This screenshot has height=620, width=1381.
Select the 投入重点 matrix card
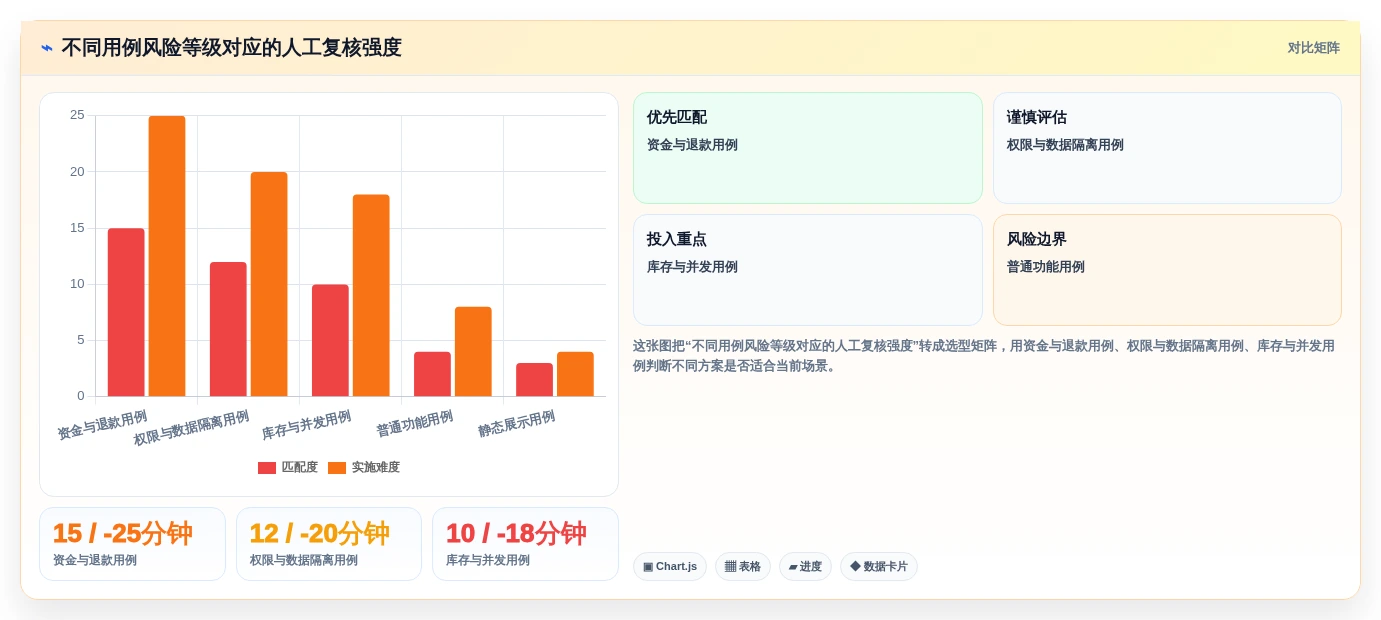[808, 270]
